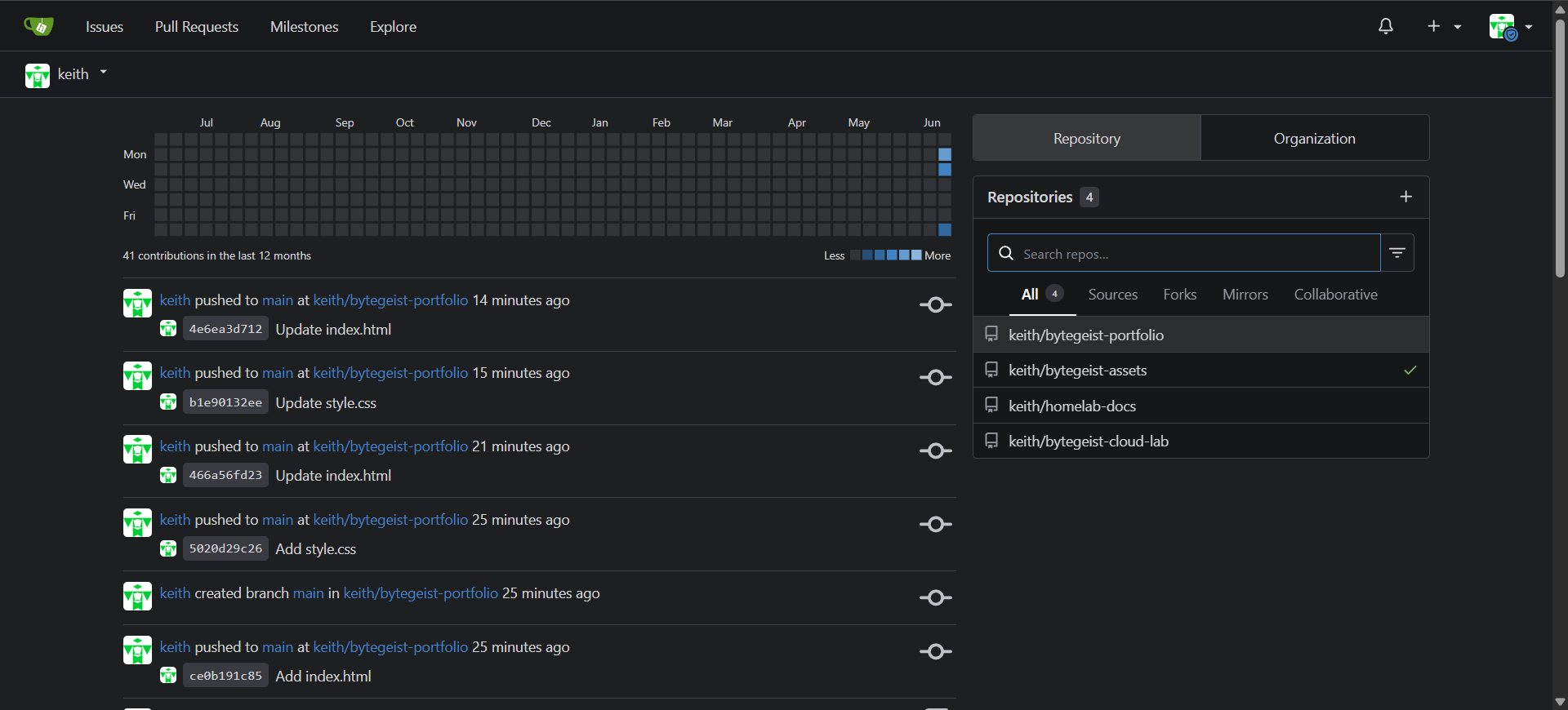This screenshot has height=710, width=1568.
Task: Open keith/homelab-docs repository
Action: (x=1071, y=406)
